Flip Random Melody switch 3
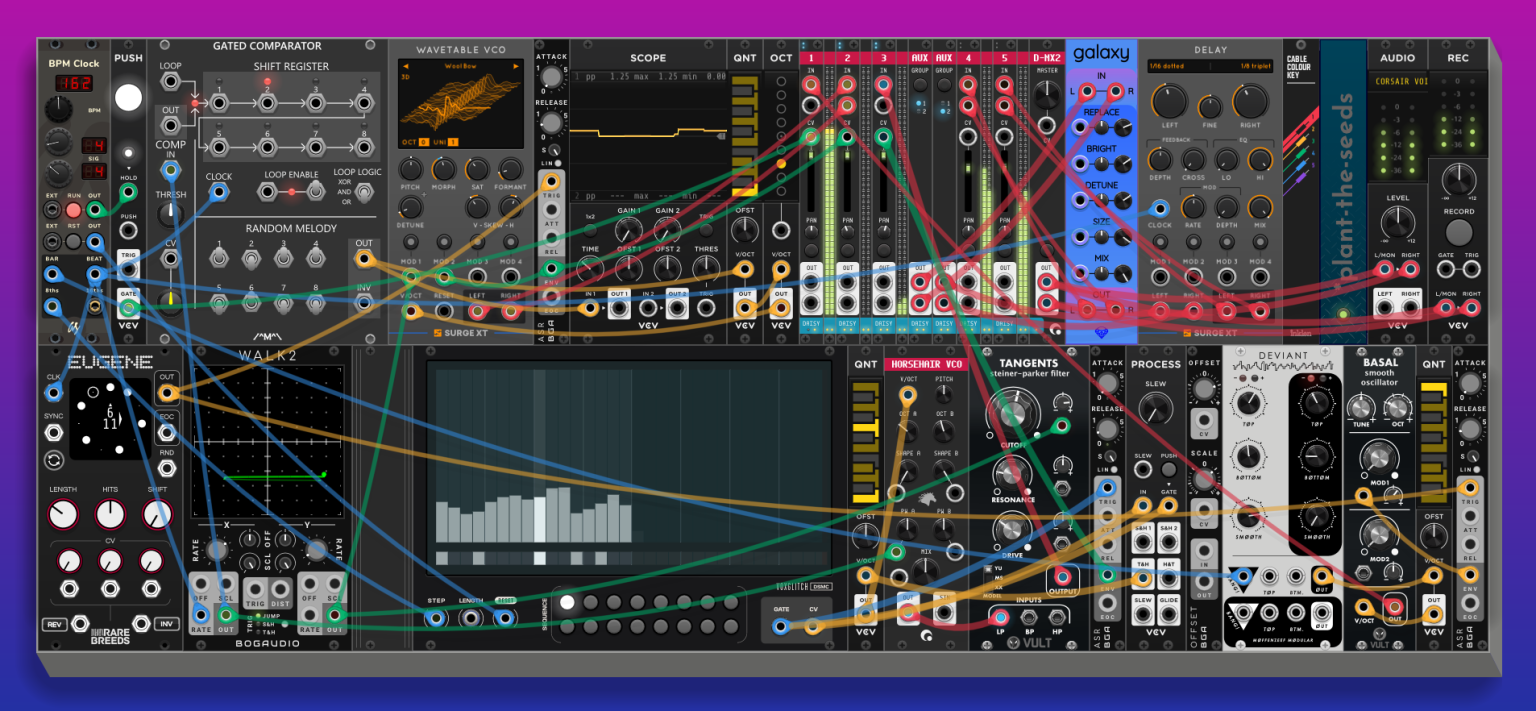This screenshot has width=1536, height=711. coord(283,258)
